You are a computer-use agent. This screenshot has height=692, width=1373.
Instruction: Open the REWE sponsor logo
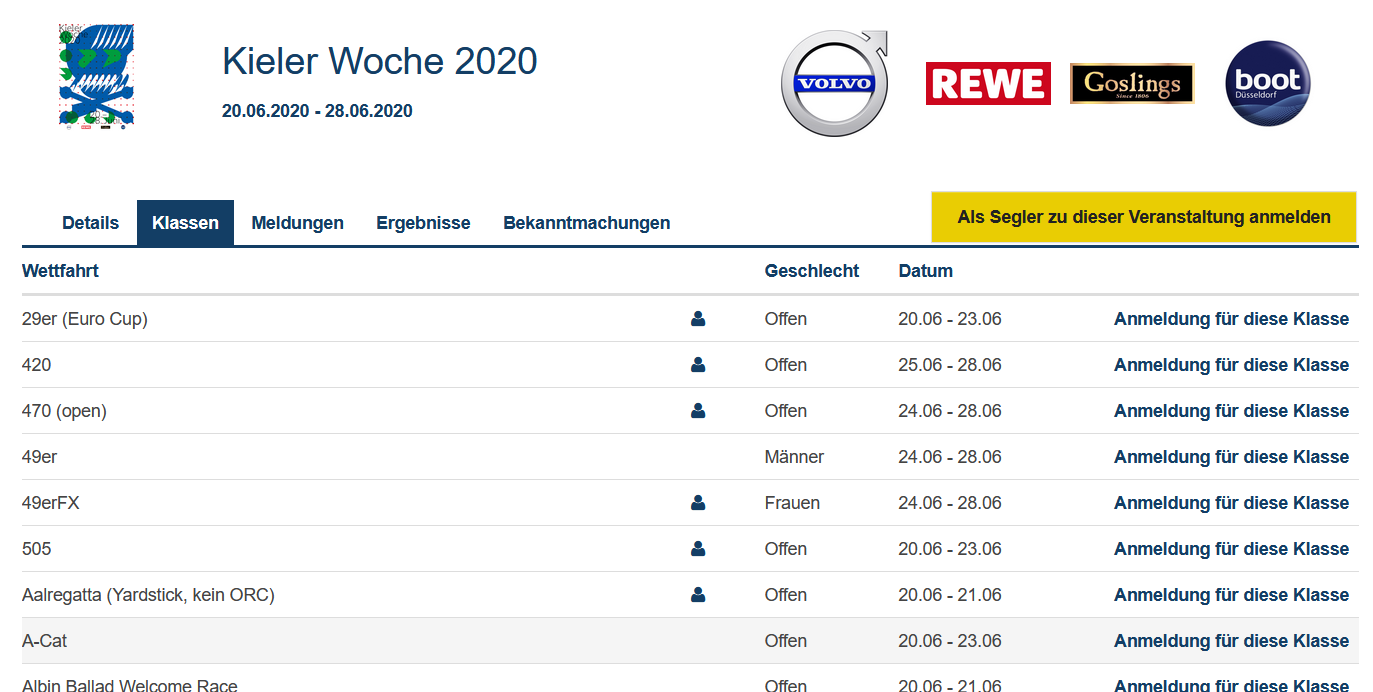point(988,84)
